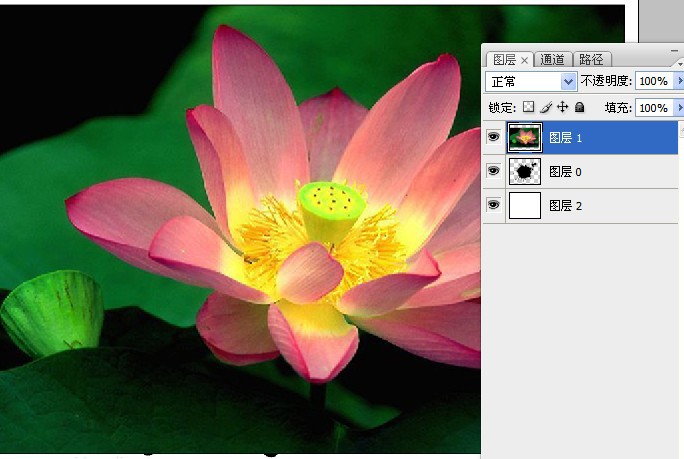This screenshot has height=459, width=684.
Task: Lock image pixels brush icon
Action: [546, 107]
